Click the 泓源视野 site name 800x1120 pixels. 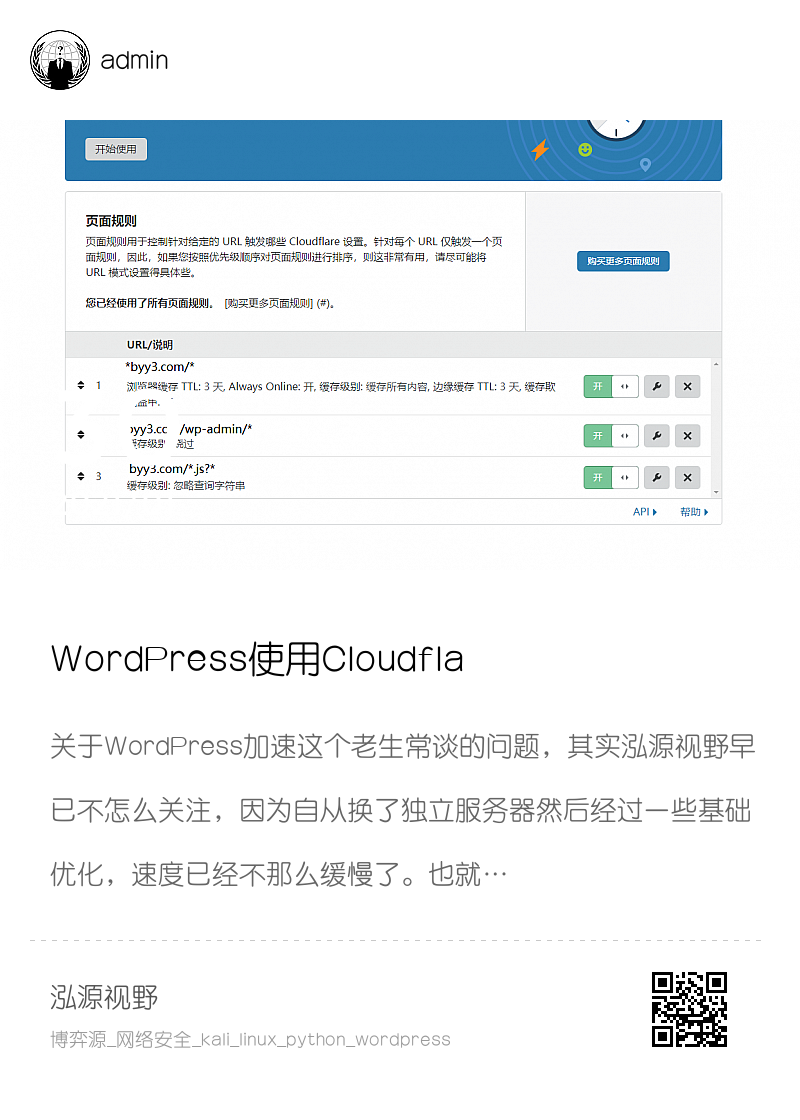[104, 997]
